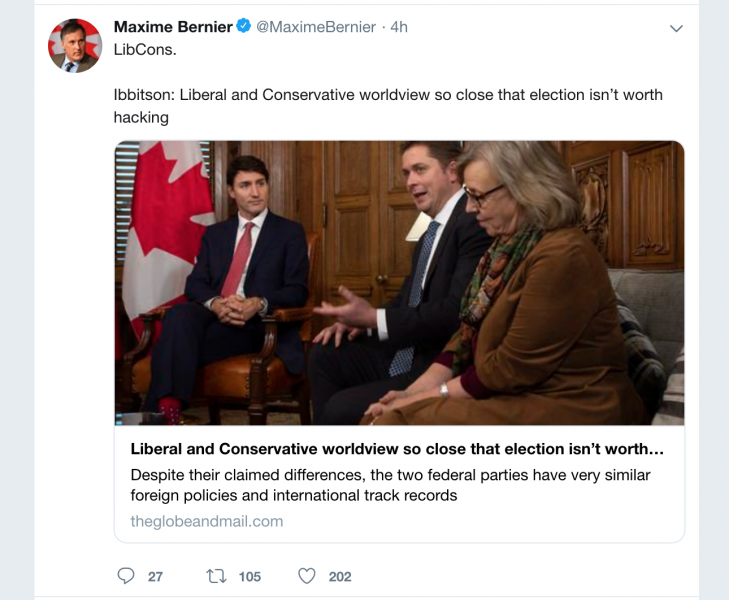729x600 pixels.
Task: Expand the tweet options chevron
Action: (x=677, y=28)
